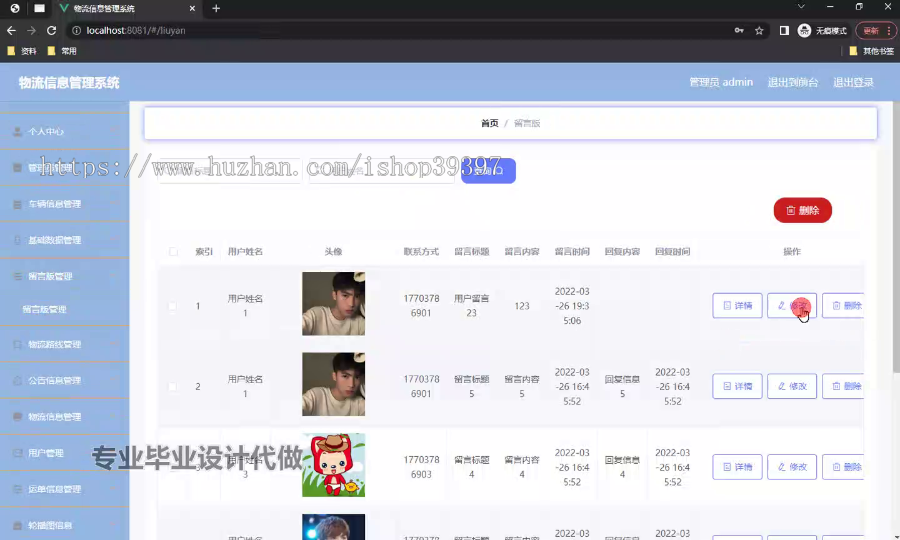This screenshot has width=900, height=540.
Task: Open the 轮播图信息 menu label
Action: pos(50,525)
